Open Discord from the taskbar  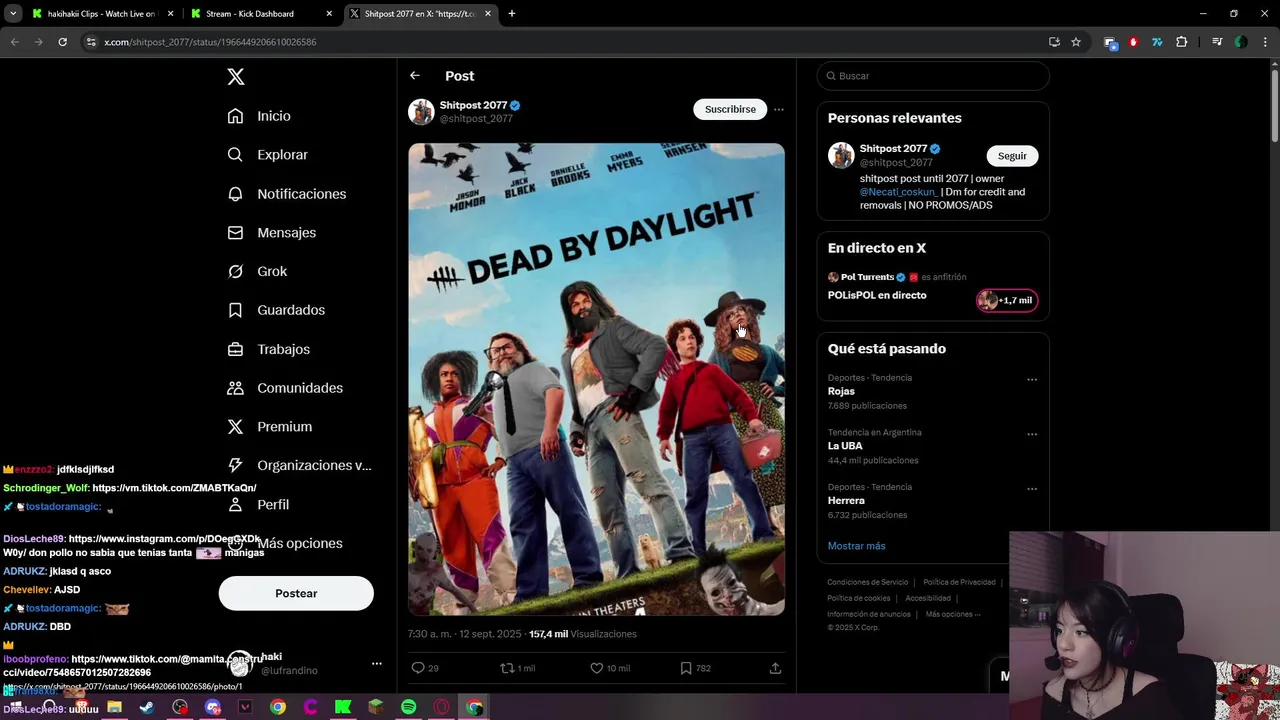pyautogui.click(x=213, y=707)
